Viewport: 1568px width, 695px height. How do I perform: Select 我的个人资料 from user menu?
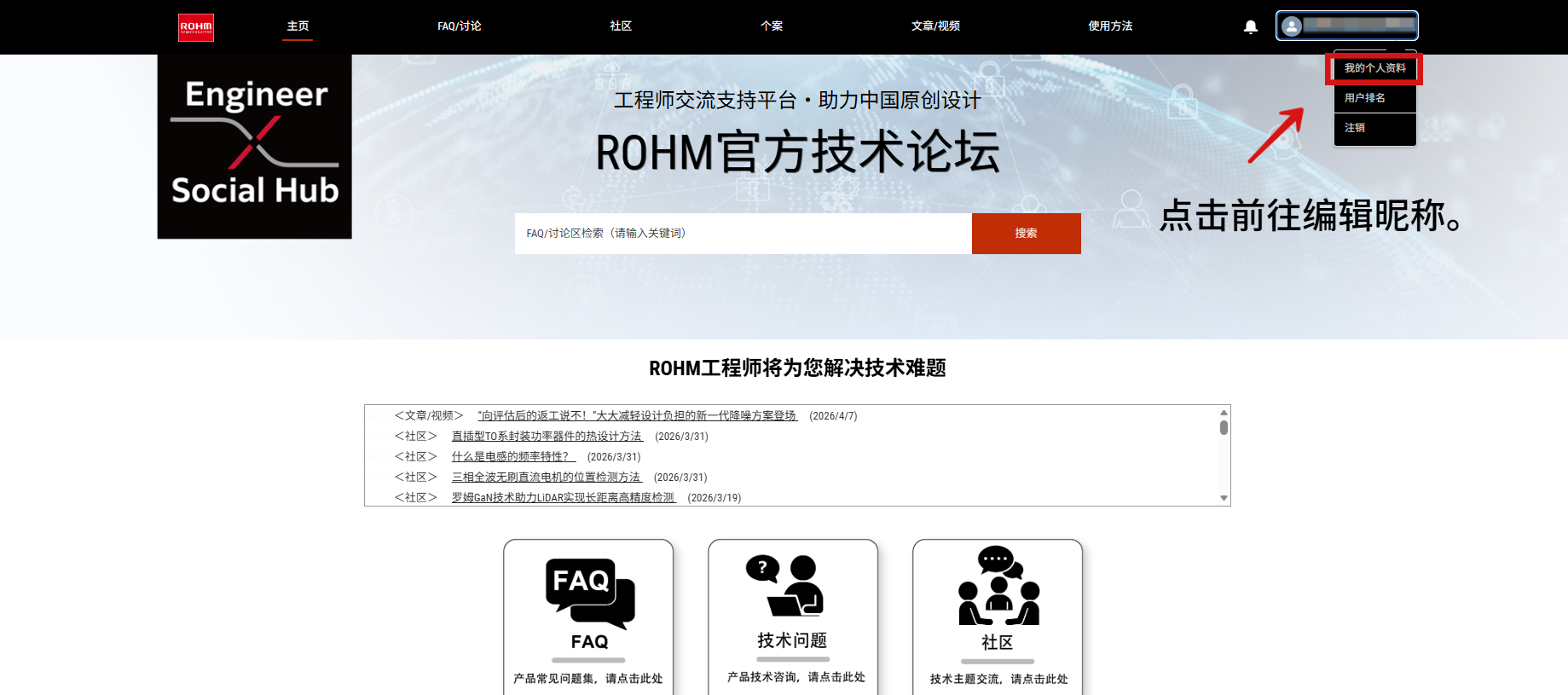(x=1374, y=68)
